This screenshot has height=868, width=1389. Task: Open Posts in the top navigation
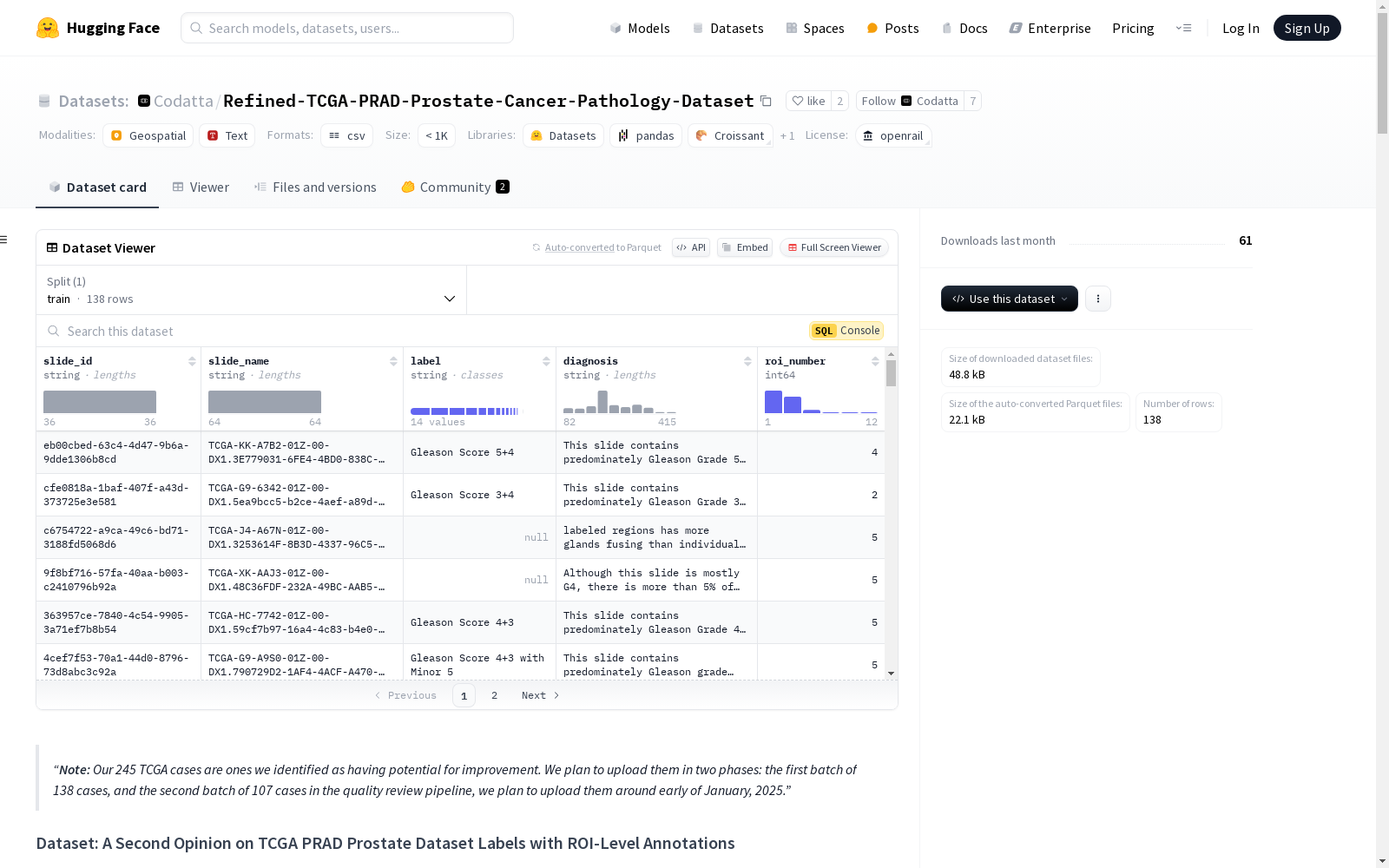pyautogui.click(x=892, y=28)
